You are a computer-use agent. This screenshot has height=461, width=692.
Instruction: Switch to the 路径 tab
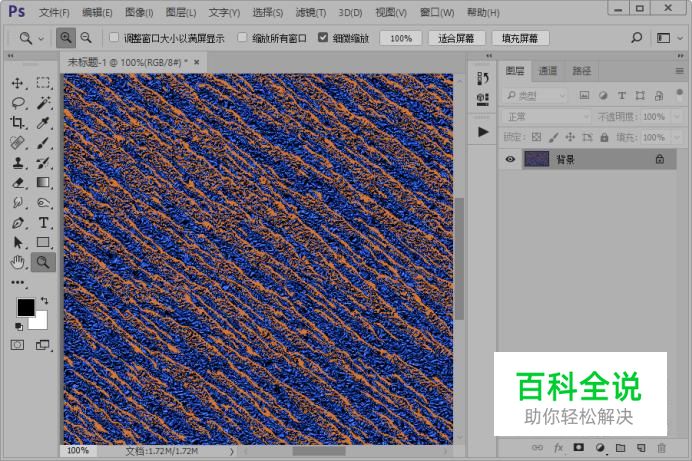pos(581,71)
